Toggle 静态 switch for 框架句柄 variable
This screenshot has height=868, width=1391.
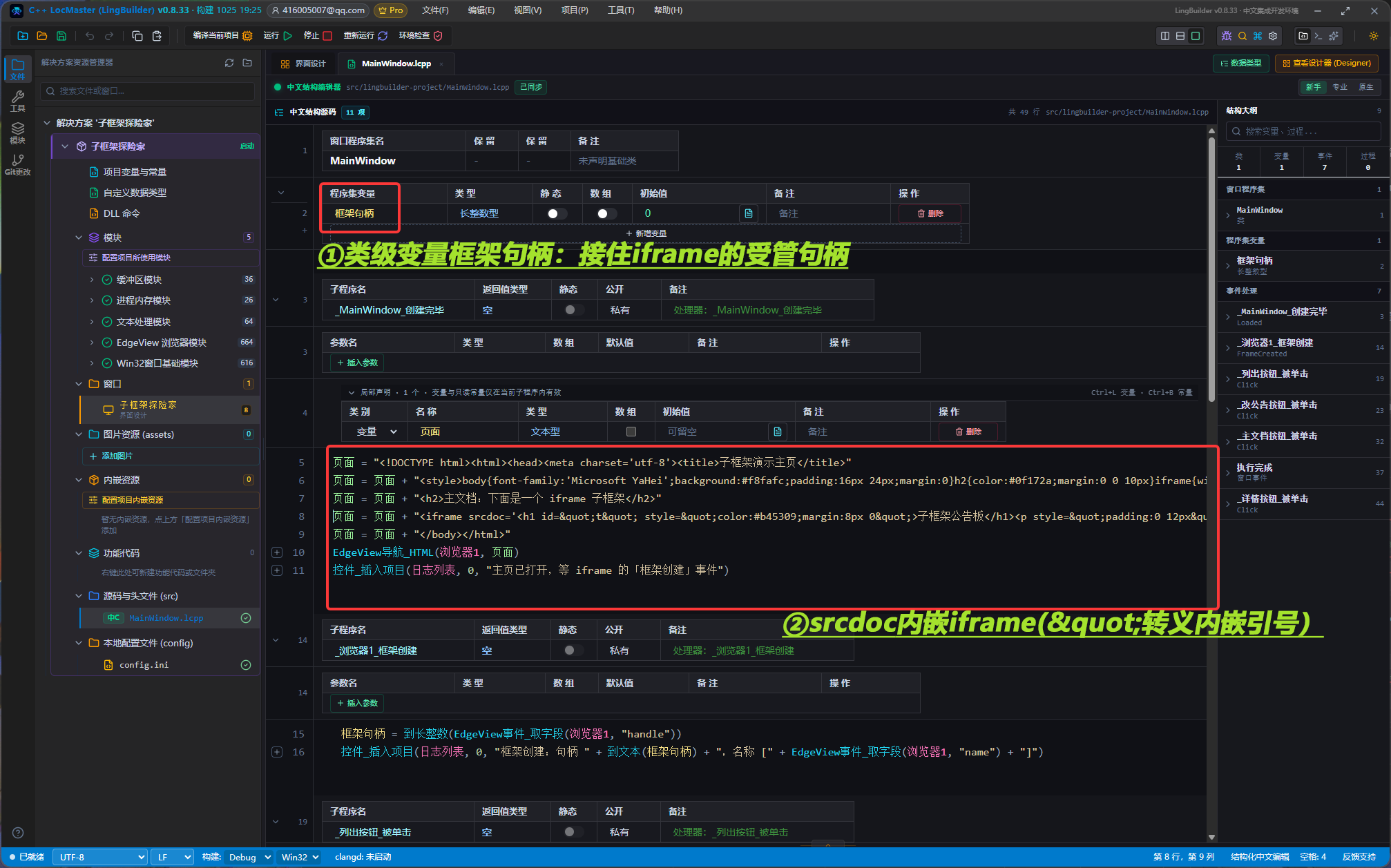(x=557, y=214)
